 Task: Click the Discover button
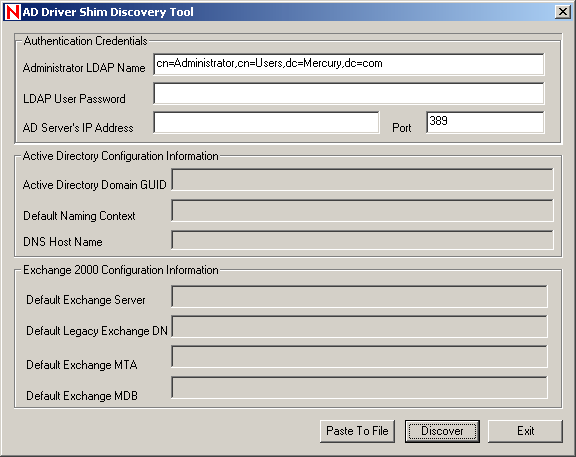[x=442, y=431]
